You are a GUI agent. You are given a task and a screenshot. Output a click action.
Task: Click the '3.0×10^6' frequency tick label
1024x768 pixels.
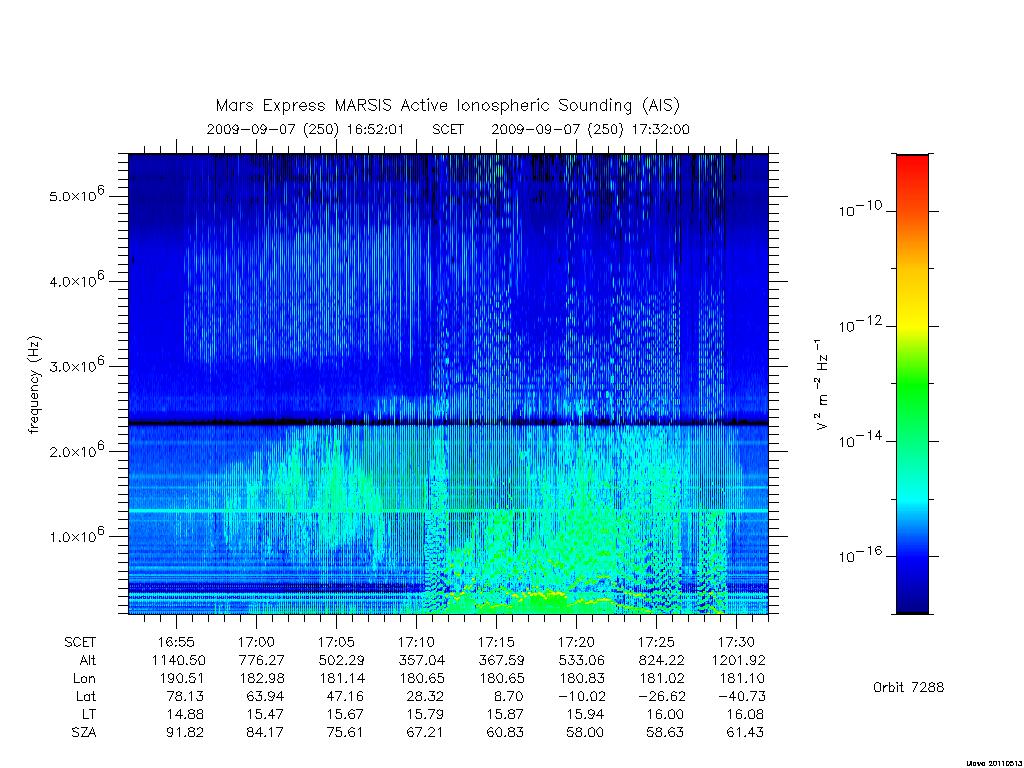click(76, 364)
